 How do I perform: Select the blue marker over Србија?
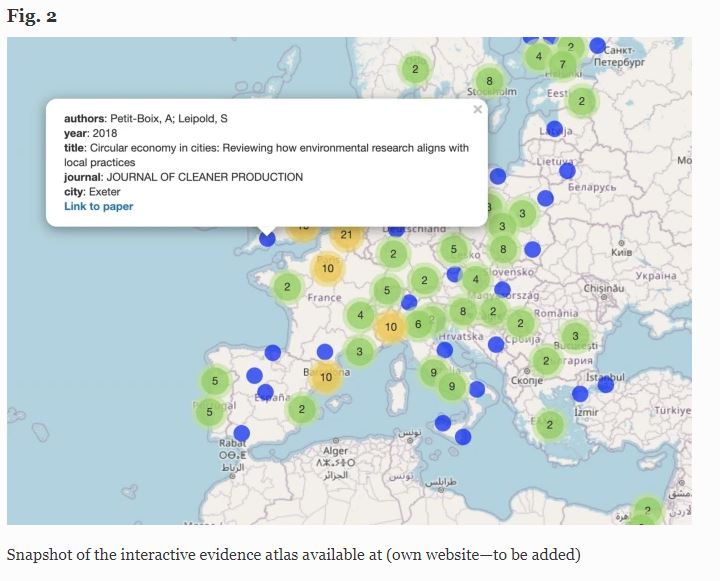click(496, 344)
